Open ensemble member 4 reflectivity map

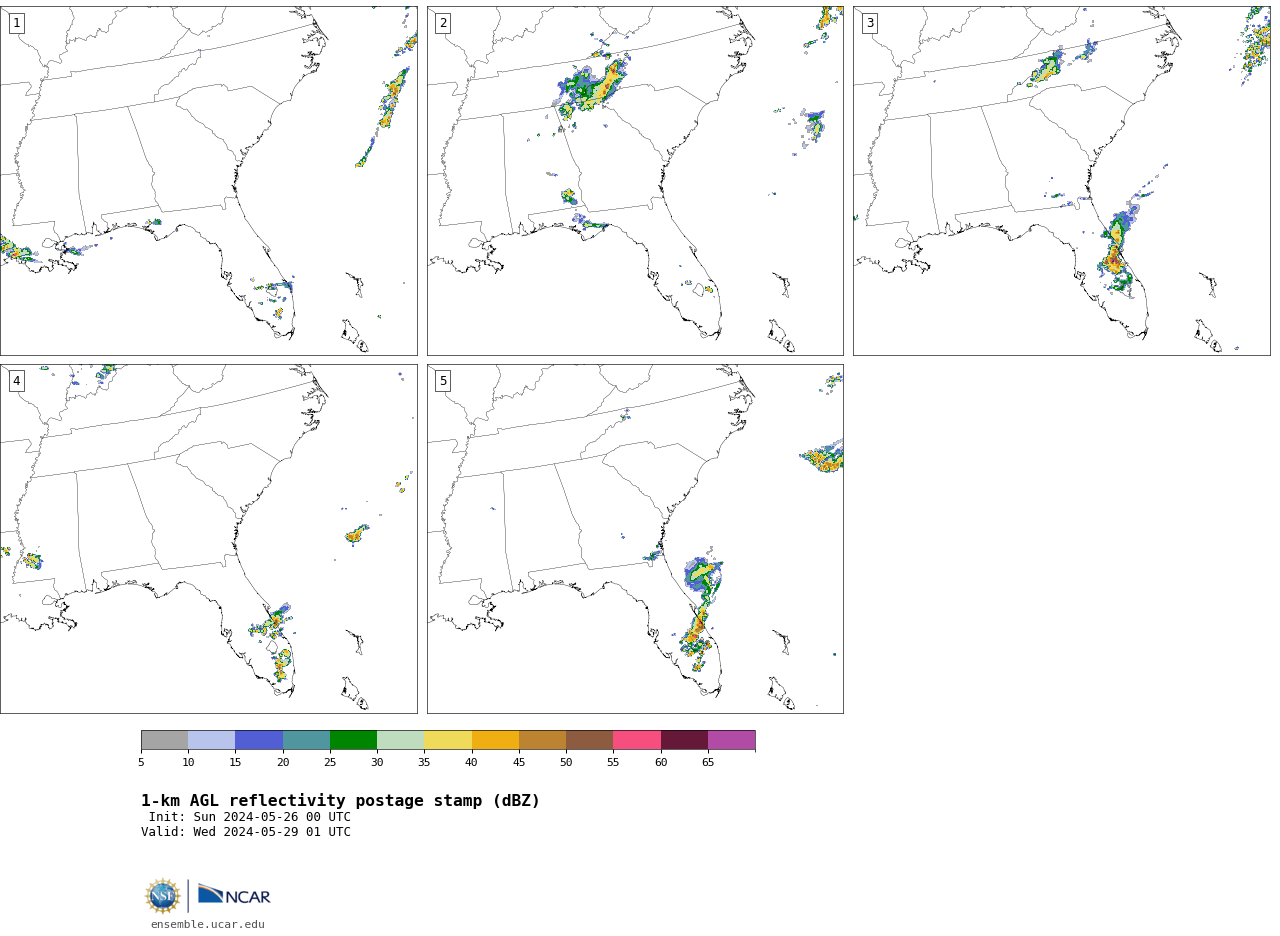(x=208, y=539)
